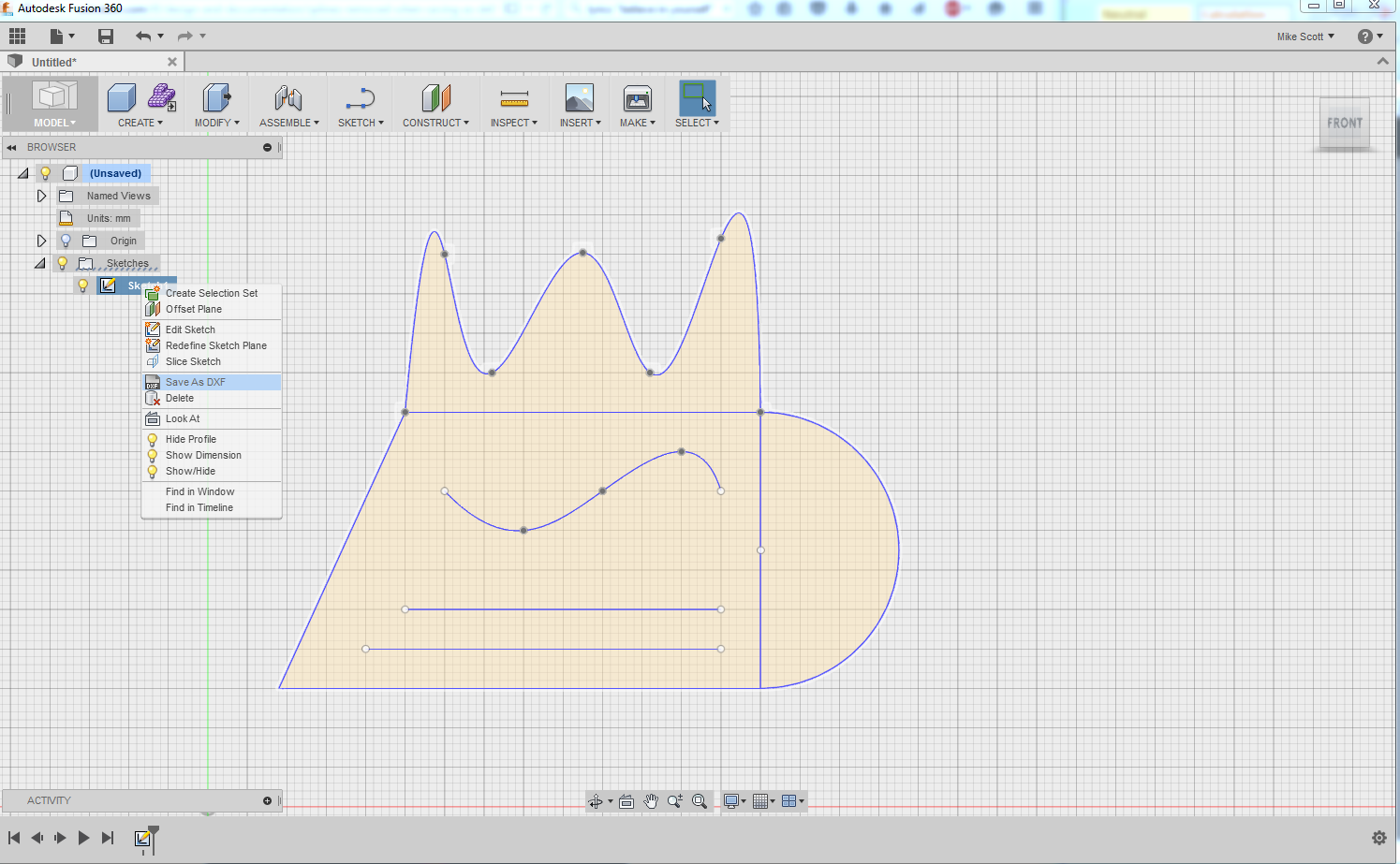This screenshot has width=1400, height=864.
Task: Expand the Activity panel plus button
Action: coord(267,800)
